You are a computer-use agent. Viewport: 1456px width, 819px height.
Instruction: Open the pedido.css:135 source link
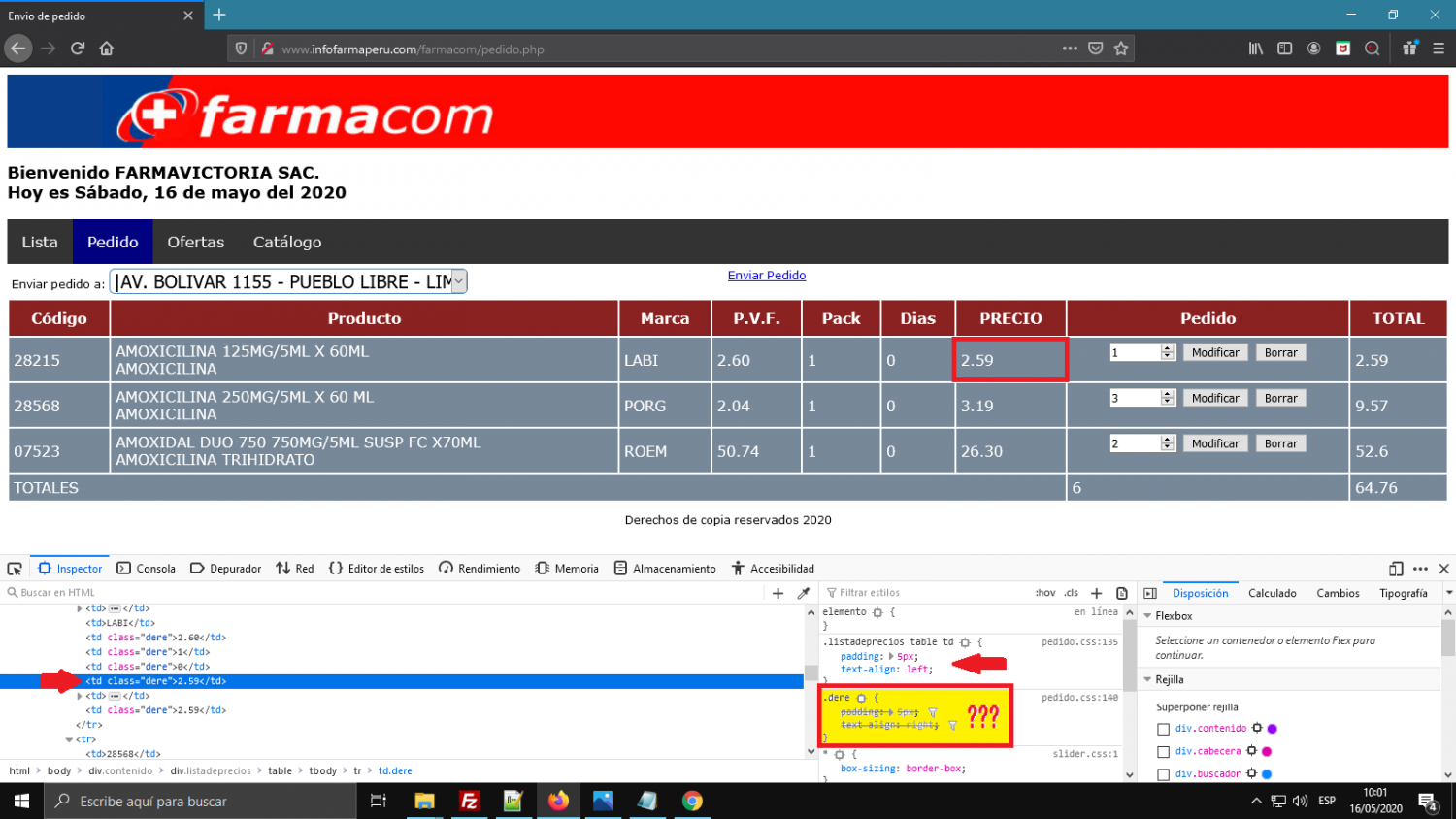point(1079,642)
